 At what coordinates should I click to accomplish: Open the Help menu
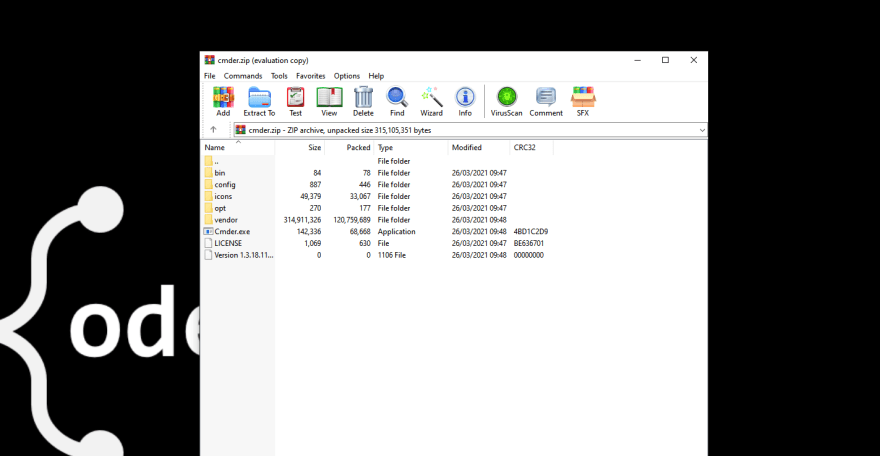tap(376, 76)
